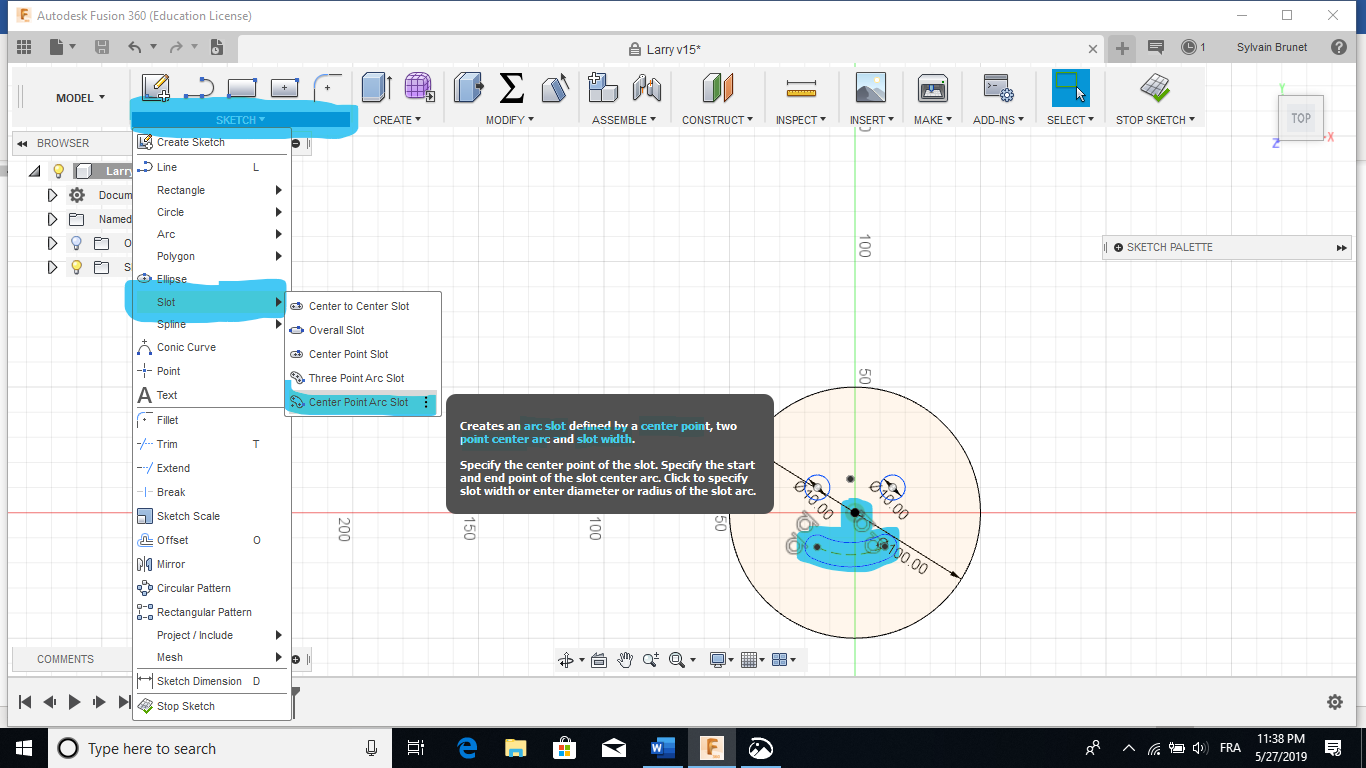Click the plane icon above CONSTRUCT
1366x768 pixels.
[718, 88]
